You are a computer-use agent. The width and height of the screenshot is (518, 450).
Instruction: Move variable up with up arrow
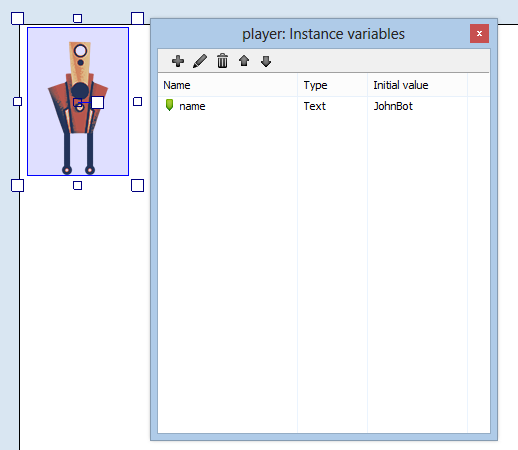tap(244, 61)
